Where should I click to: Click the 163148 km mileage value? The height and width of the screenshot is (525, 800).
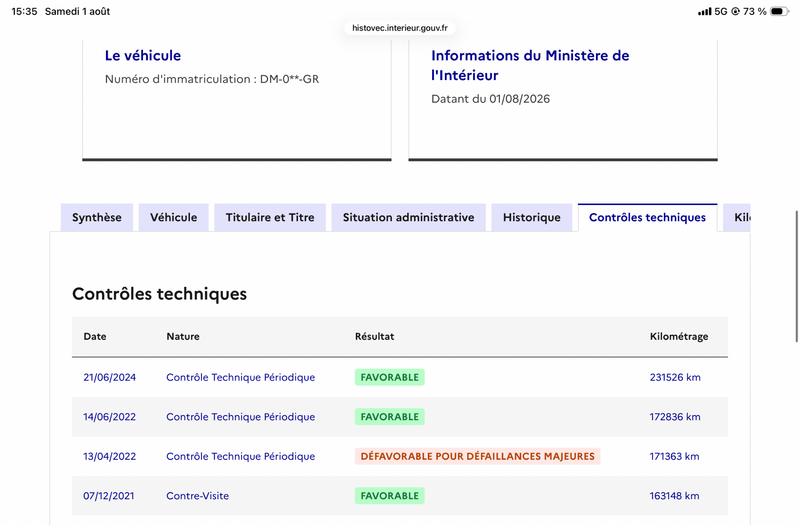click(x=674, y=496)
